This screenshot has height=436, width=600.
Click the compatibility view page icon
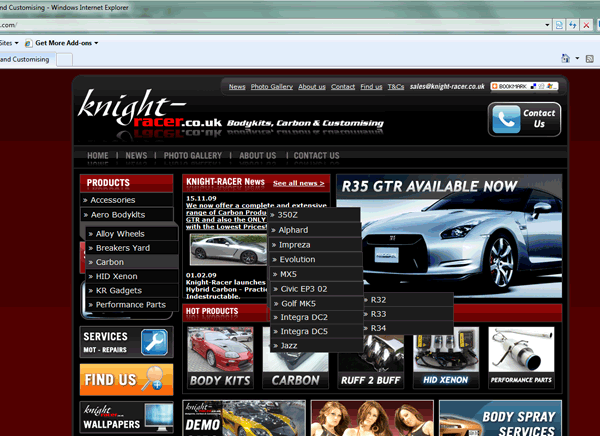point(559,25)
